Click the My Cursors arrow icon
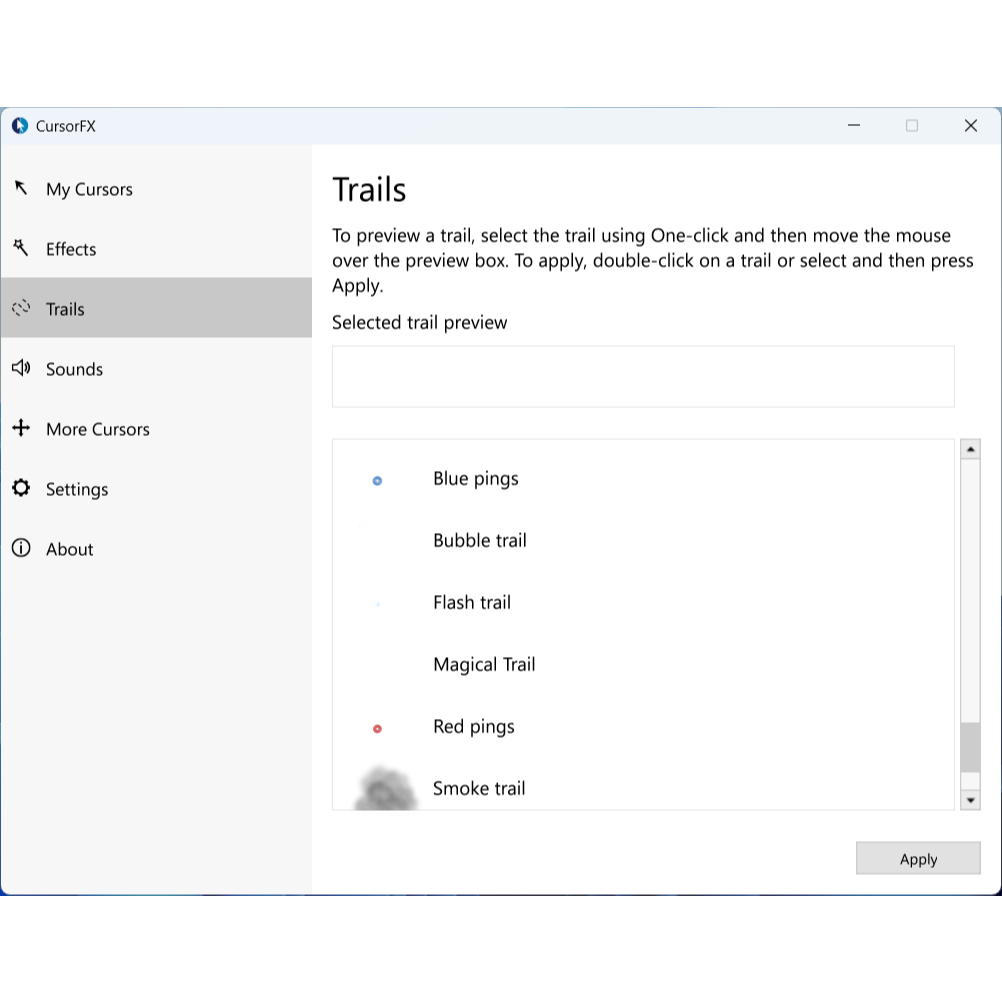 [21, 188]
